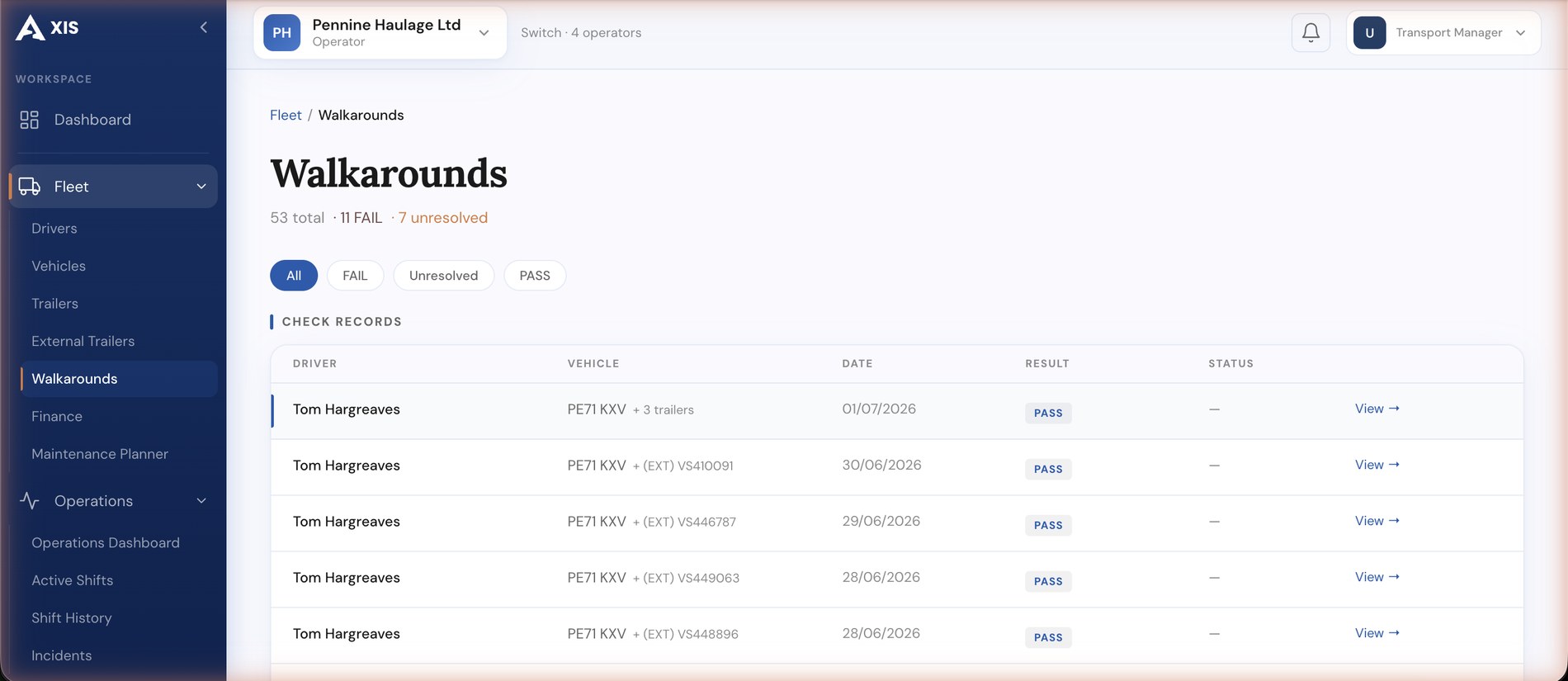Open Finance in sidebar
Viewport: 1568px width, 681px height.
pos(57,416)
